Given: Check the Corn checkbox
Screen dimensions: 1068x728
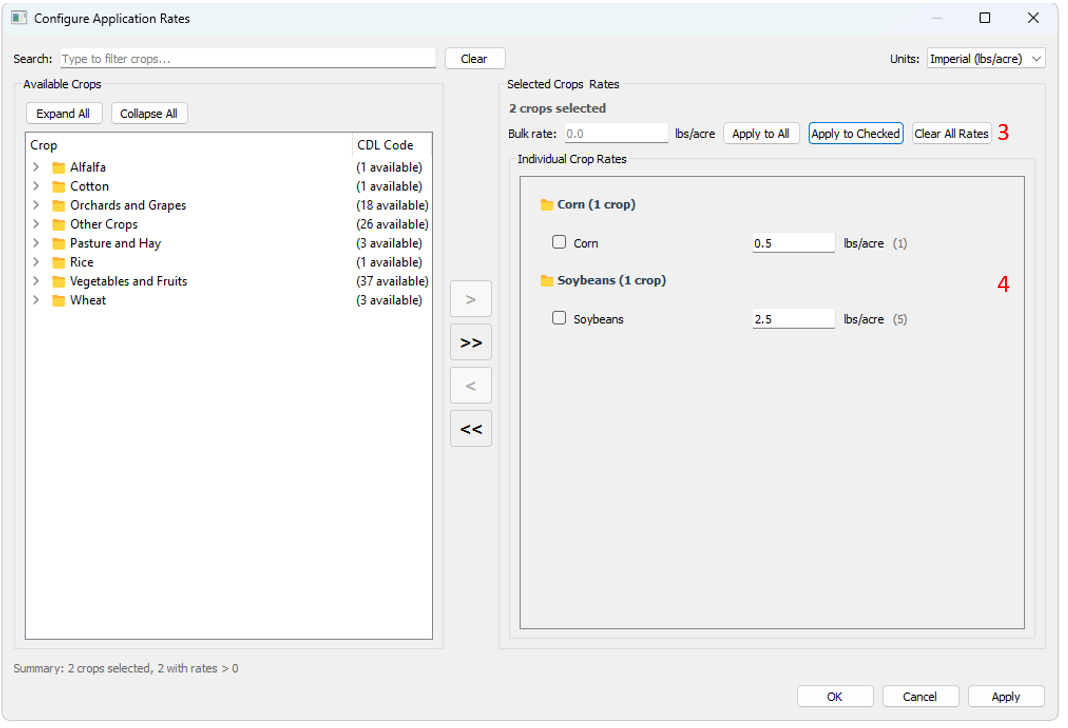Looking at the screenshot, I should pyautogui.click(x=559, y=242).
